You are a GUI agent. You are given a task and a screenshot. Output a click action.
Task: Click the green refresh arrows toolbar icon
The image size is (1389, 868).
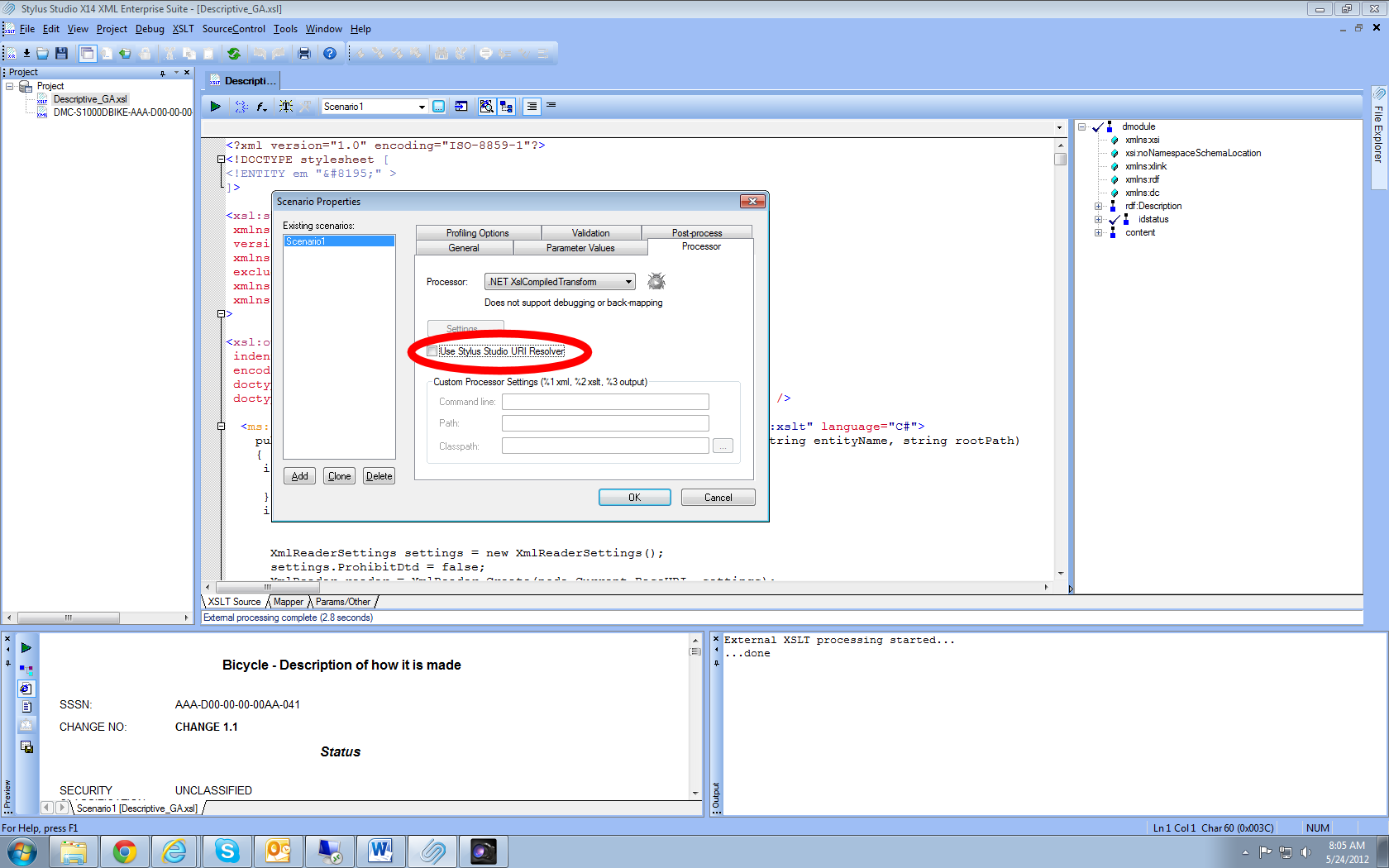click(x=234, y=54)
